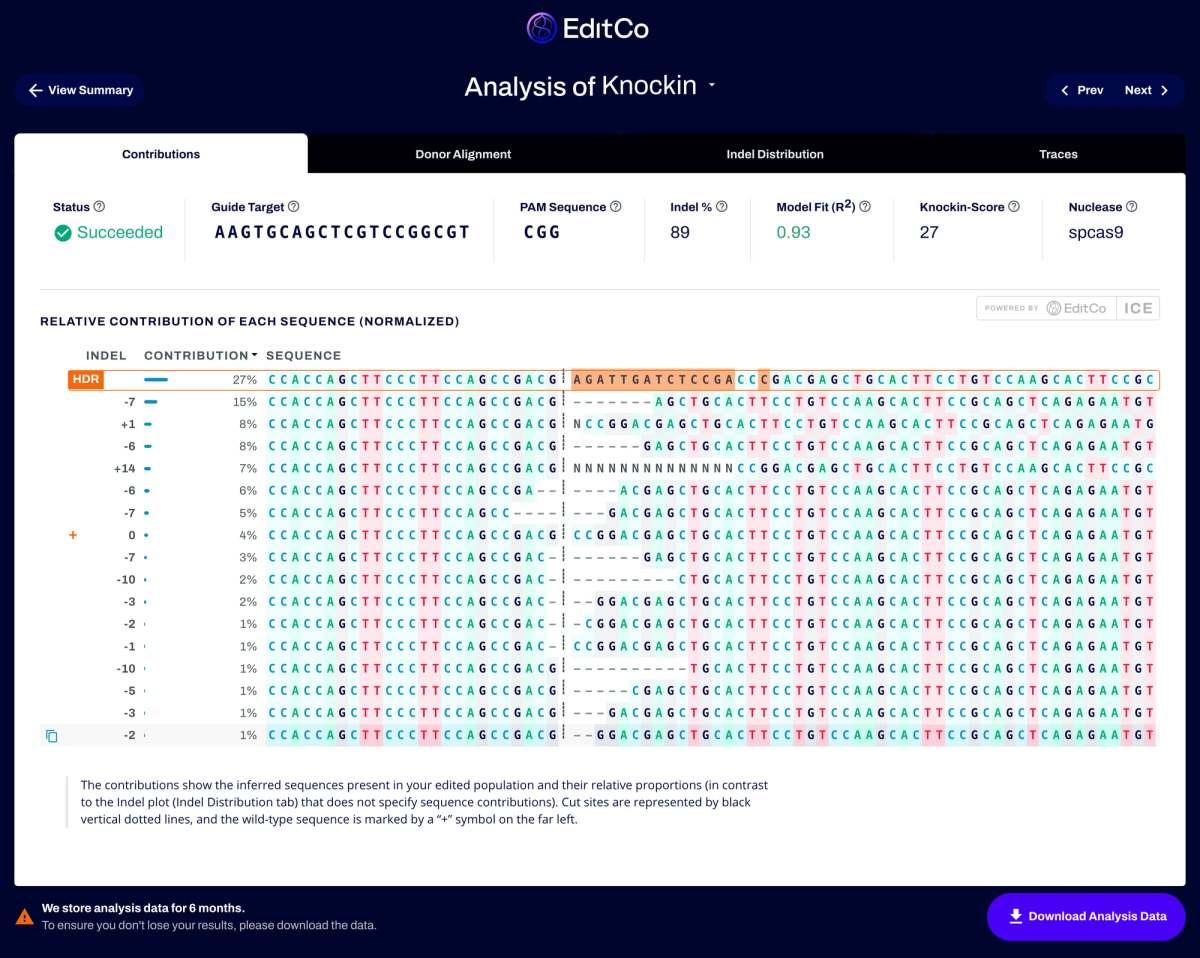
Task: Go back with View Summary button
Action: [80, 90]
